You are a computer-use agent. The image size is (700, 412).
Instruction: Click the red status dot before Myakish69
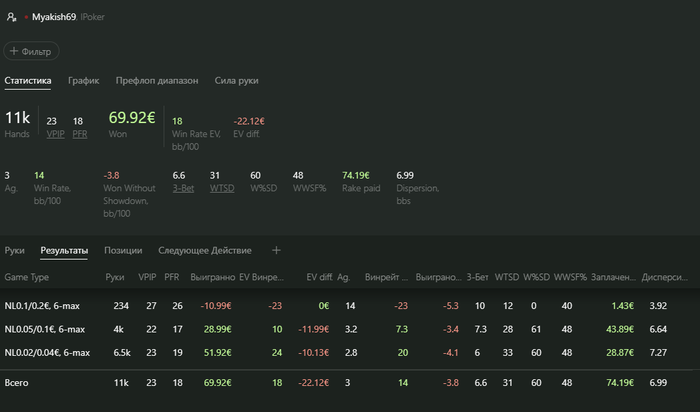tap(26, 18)
